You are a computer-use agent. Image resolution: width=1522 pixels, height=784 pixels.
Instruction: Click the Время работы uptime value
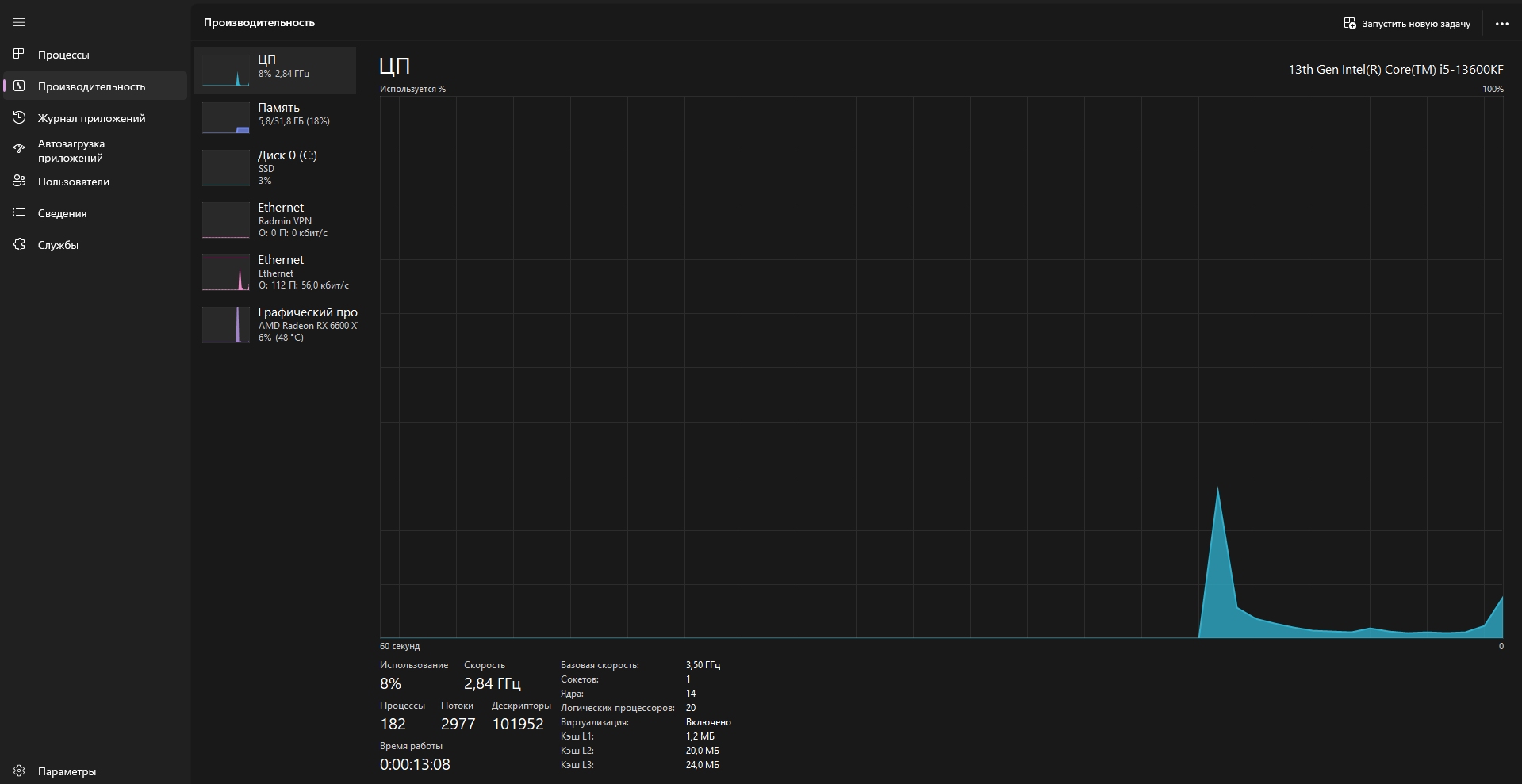415,765
